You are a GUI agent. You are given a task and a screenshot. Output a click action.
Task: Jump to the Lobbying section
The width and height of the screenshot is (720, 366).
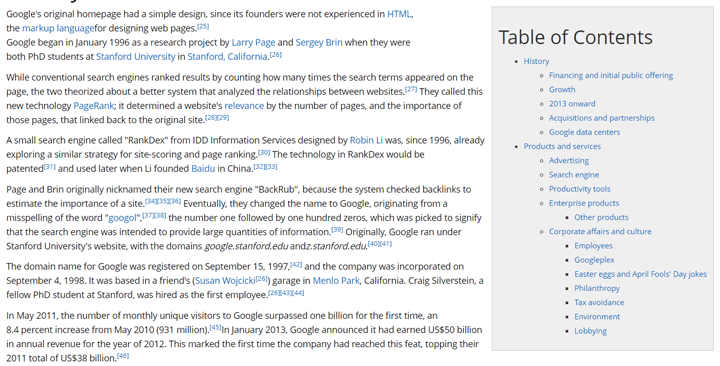tap(590, 332)
